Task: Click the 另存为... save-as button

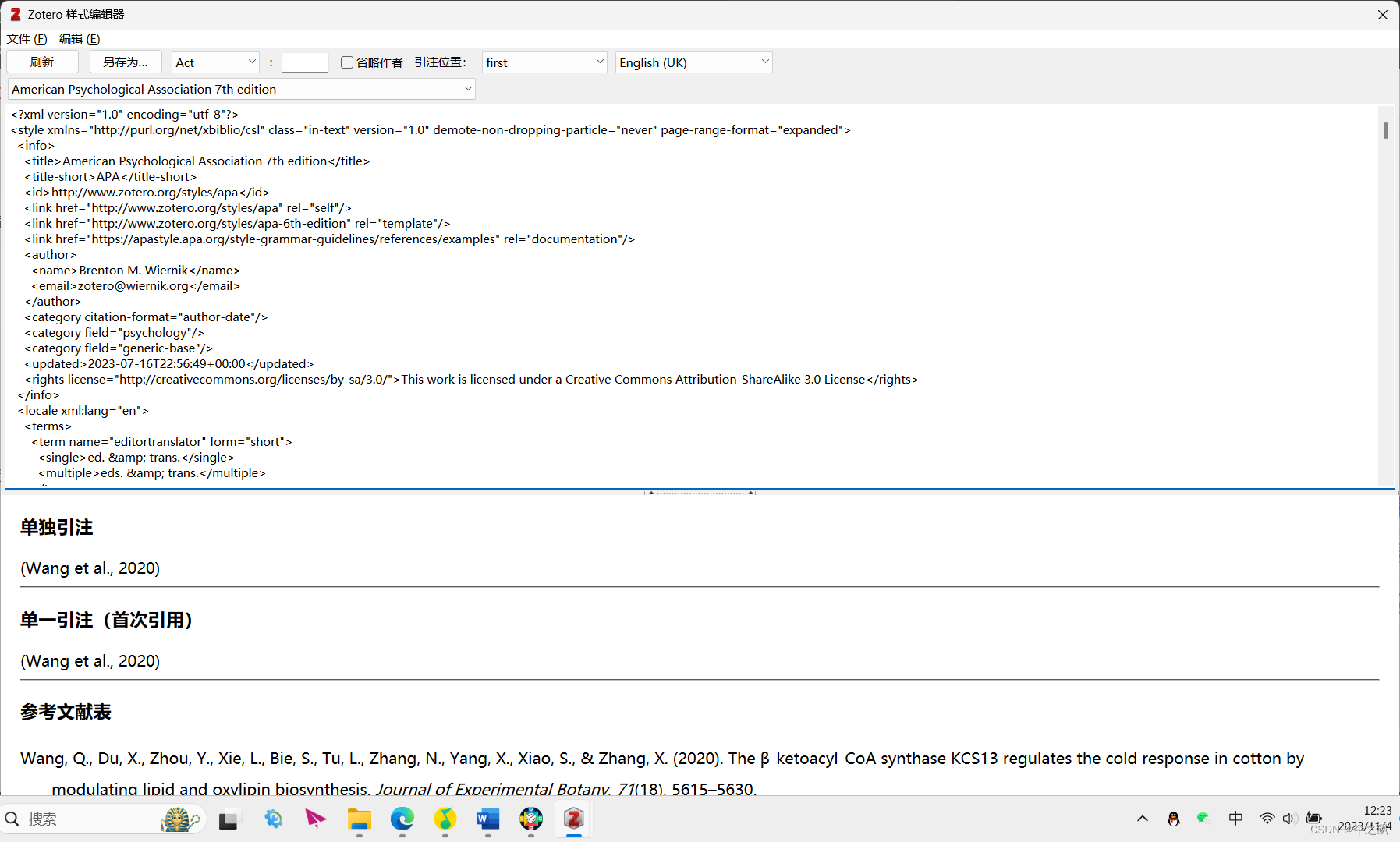Action: pos(126,62)
